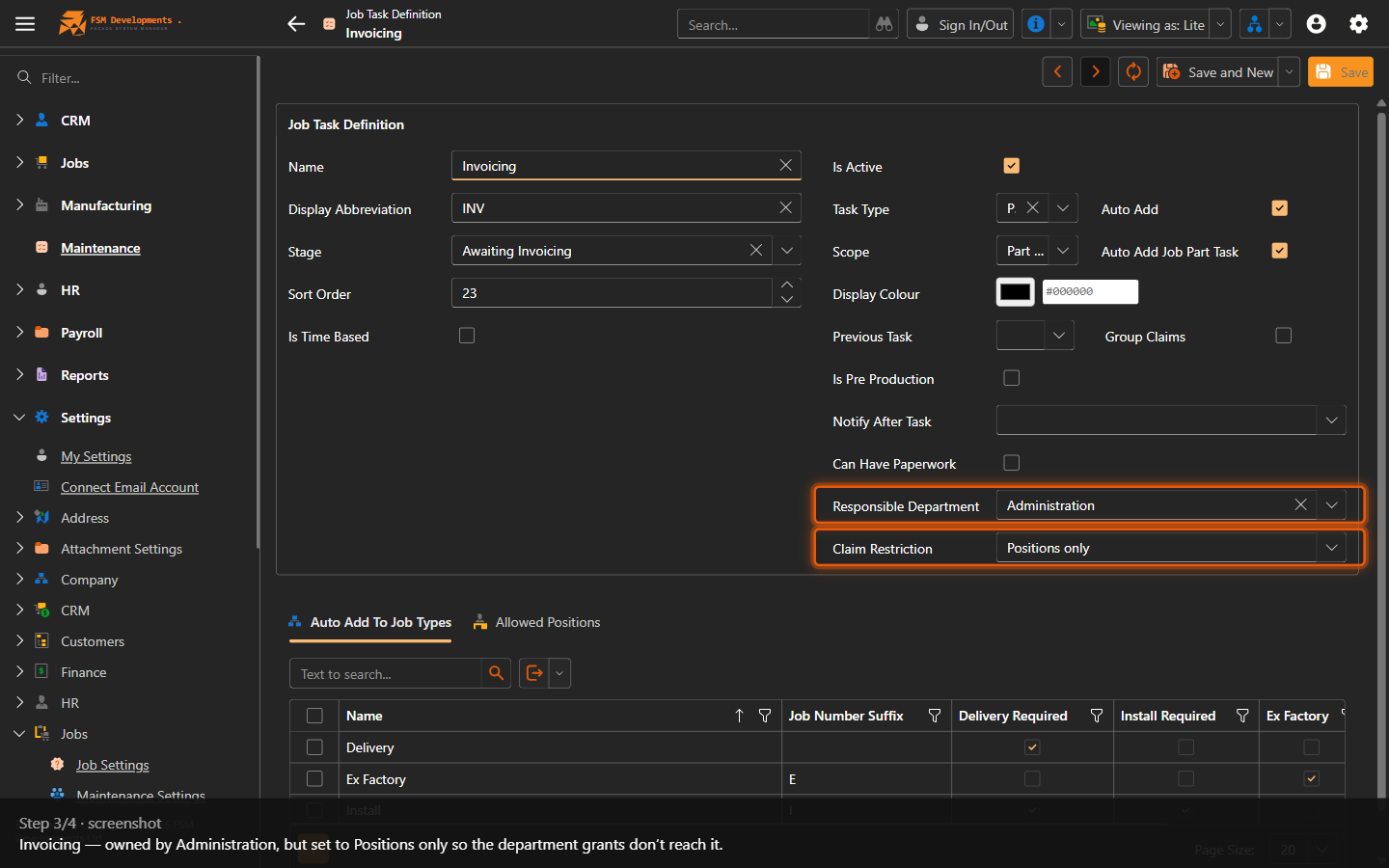Open the Job Settings link
The image size is (1389, 868).
[x=113, y=765]
